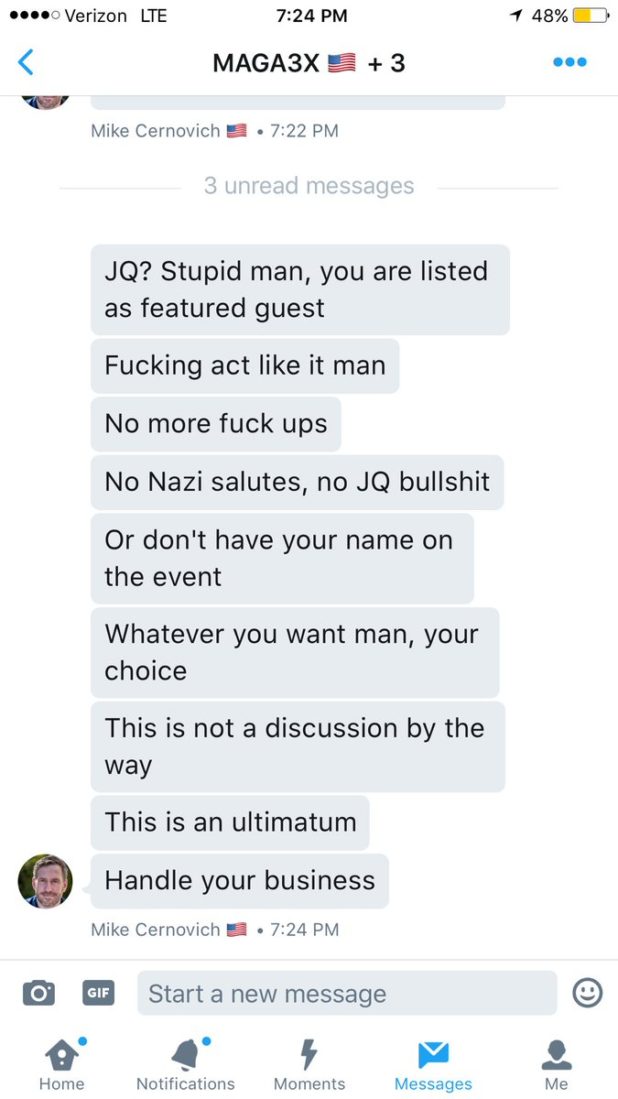The height and width of the screenshot is (1099, 618).
Task: Tap Mike Cernovich name at 7:22 PM
Action: coord(155,130)
